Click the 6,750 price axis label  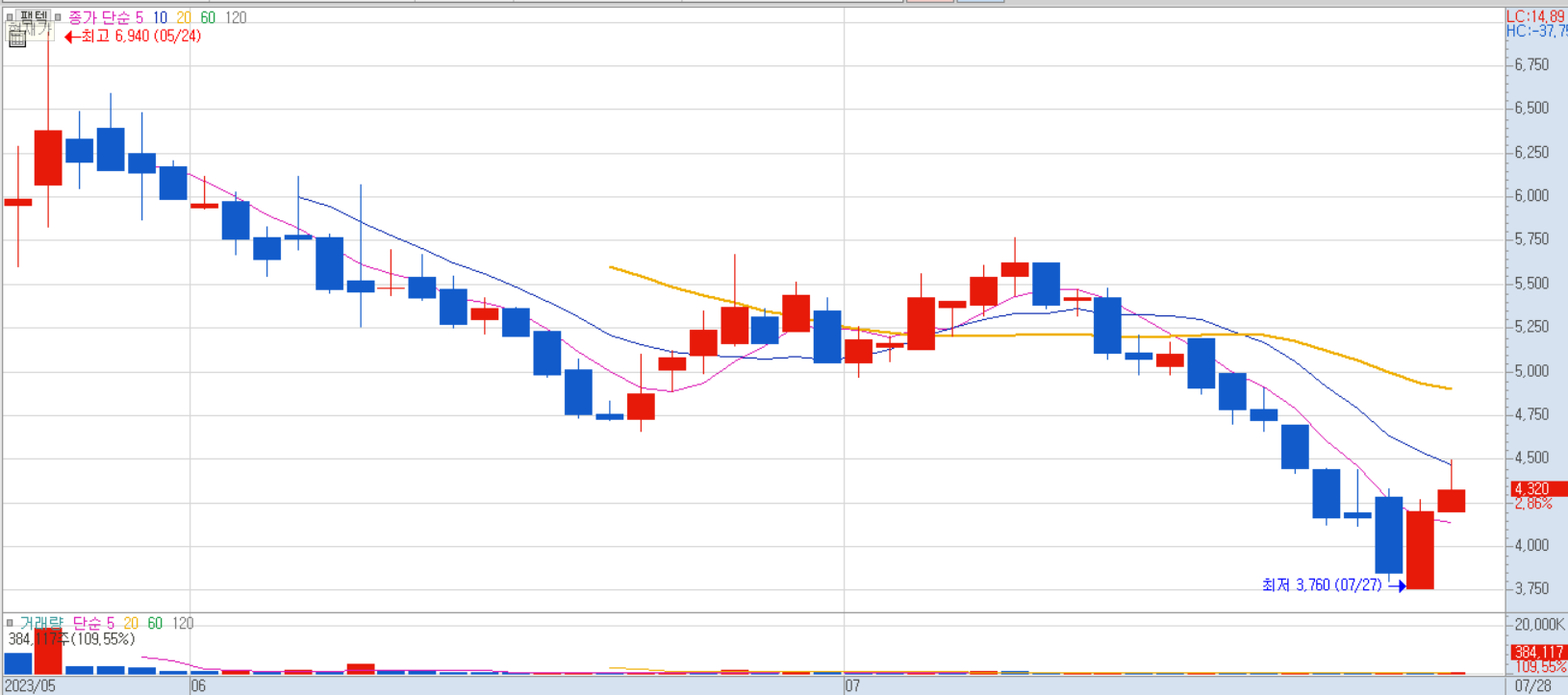1531,64
